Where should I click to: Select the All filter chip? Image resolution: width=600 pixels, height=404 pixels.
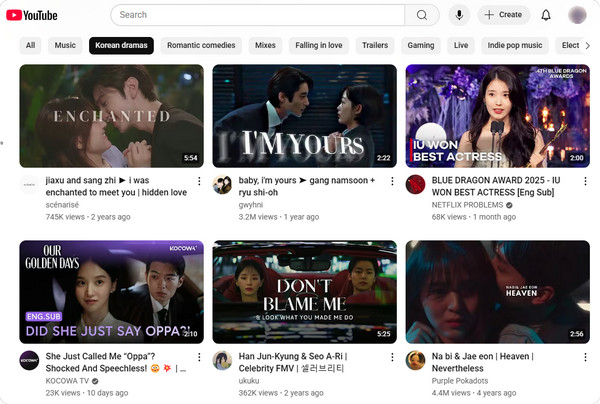pyautogui.click(x=30, y=46)
